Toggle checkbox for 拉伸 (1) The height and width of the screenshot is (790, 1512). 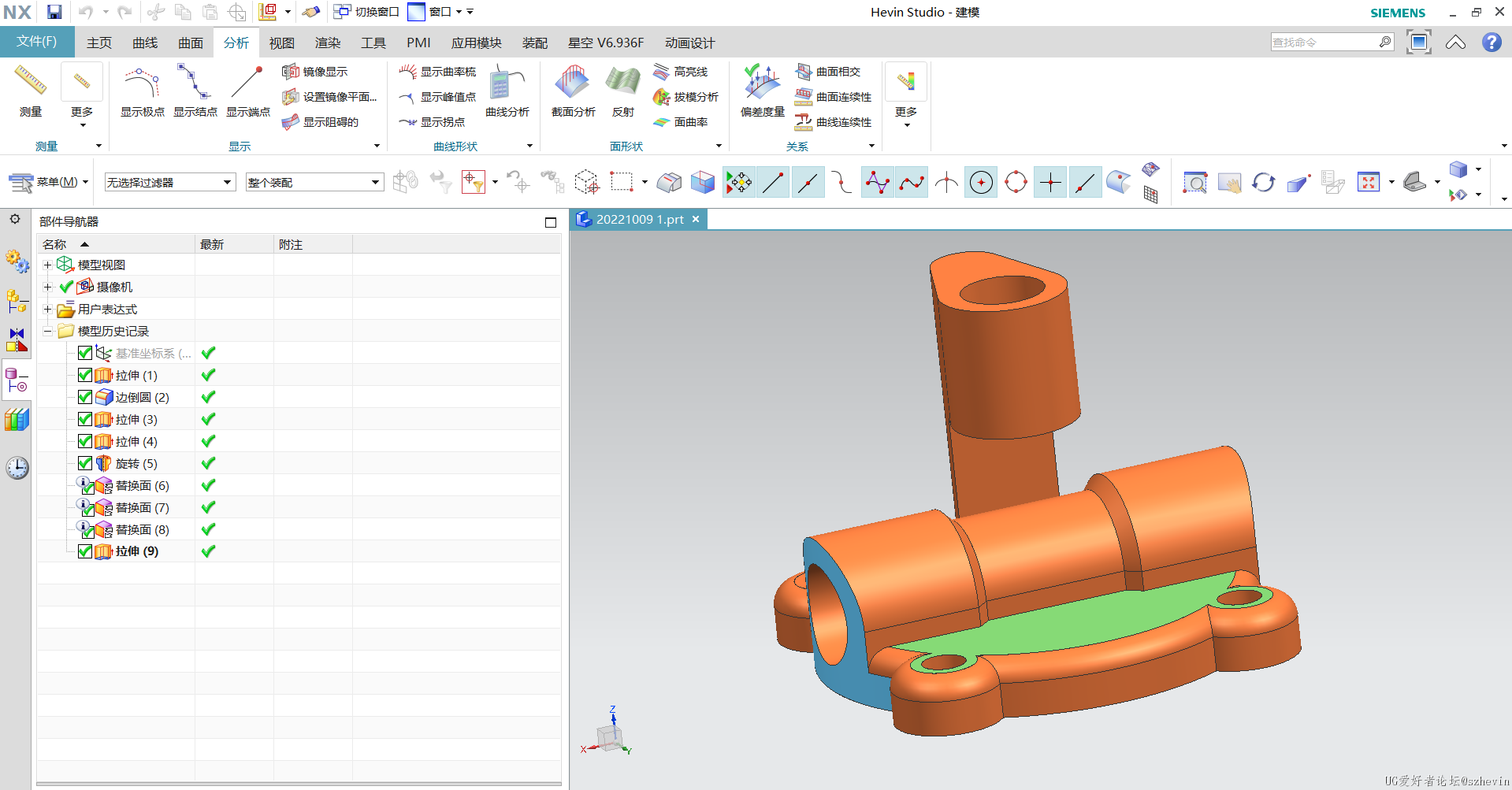click(85, 375)
